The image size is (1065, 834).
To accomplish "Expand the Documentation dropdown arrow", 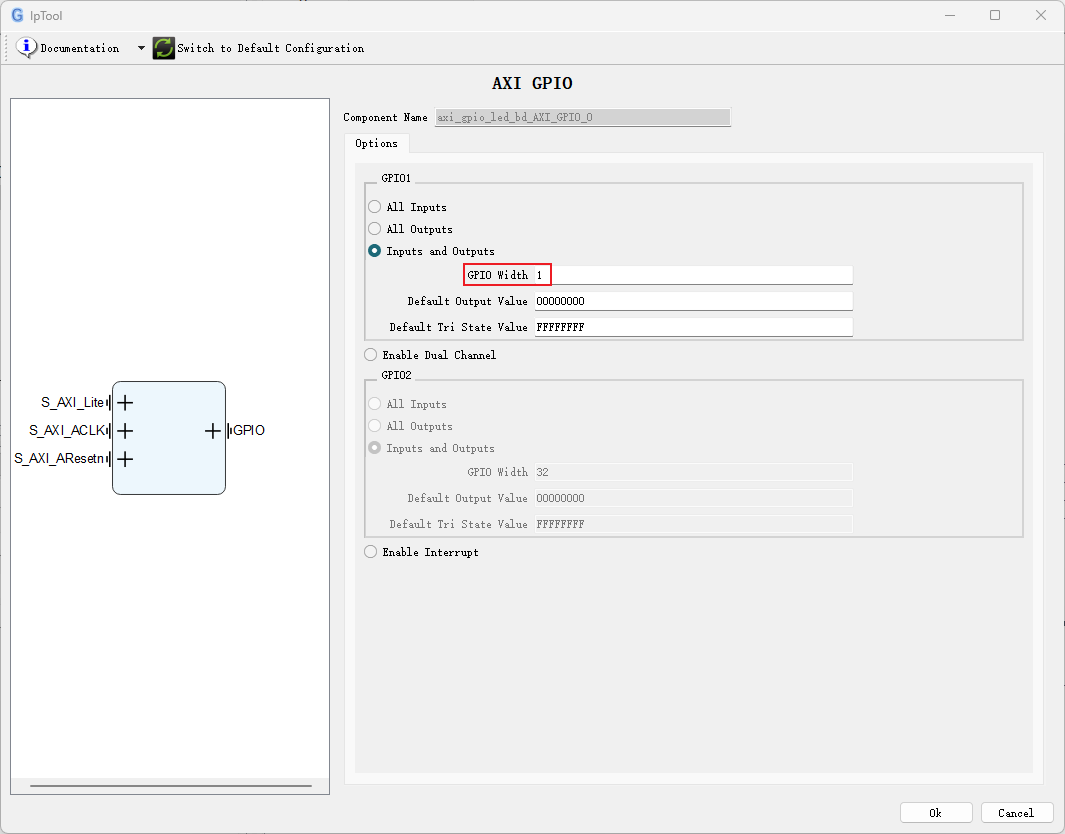I will point(141,48).
